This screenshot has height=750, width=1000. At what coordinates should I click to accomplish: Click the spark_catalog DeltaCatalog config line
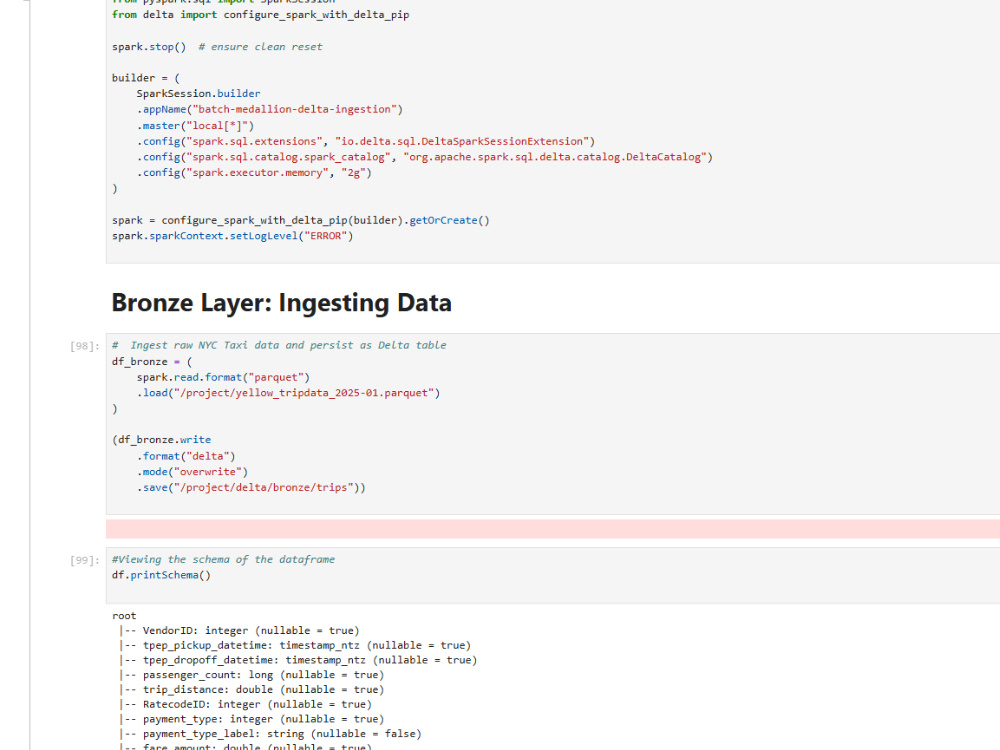tap(424, 157)
